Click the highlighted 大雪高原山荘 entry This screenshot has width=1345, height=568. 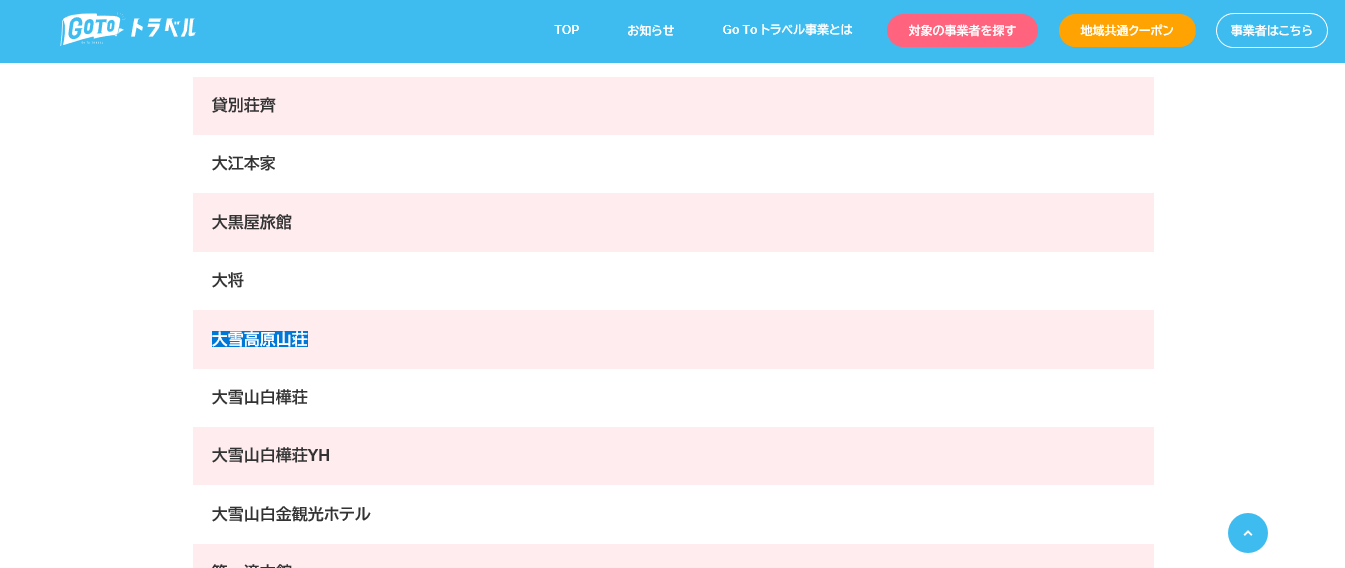pos(260,339)
